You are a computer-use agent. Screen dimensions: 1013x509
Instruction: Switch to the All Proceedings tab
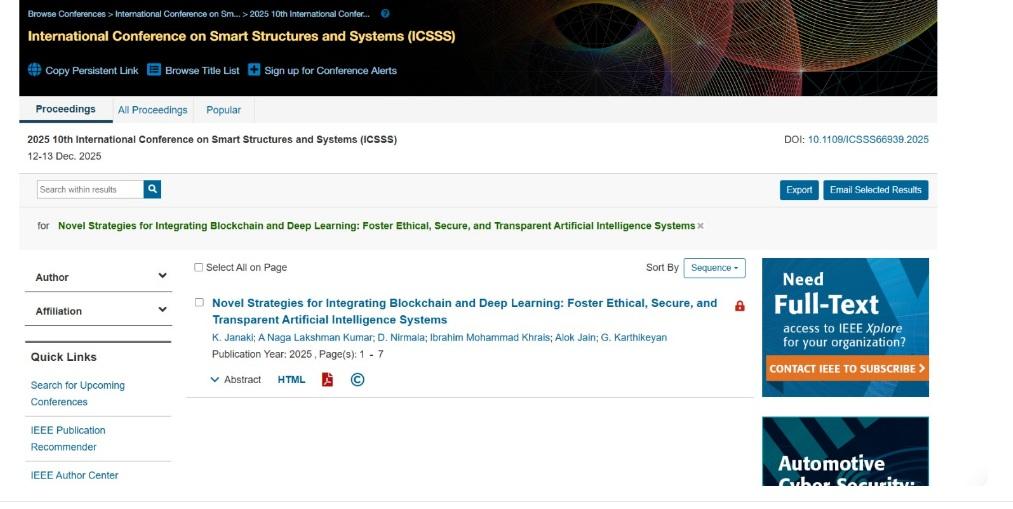click(x=152, y=110)
